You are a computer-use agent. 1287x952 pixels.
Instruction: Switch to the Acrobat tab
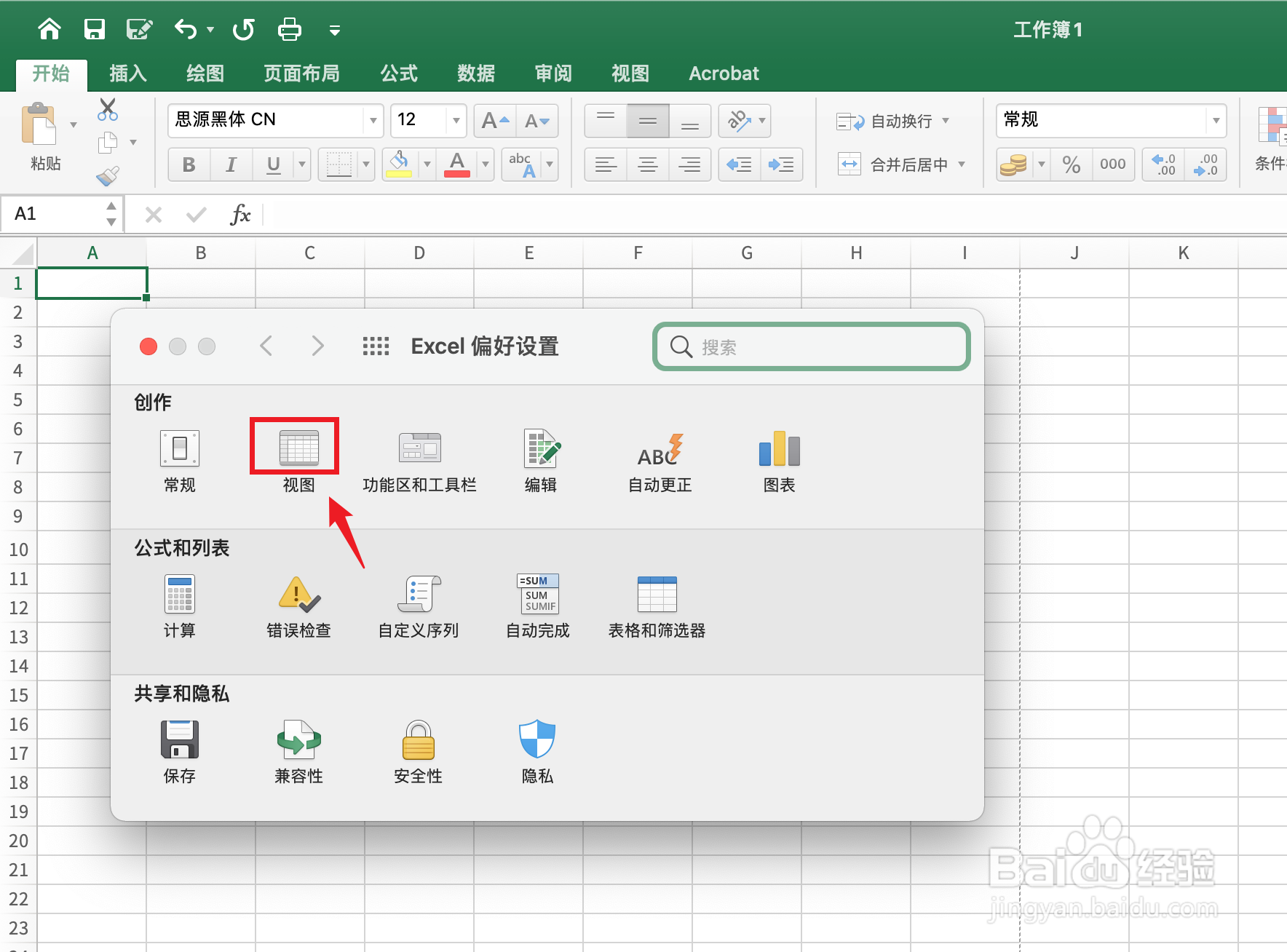pos(724,74)
